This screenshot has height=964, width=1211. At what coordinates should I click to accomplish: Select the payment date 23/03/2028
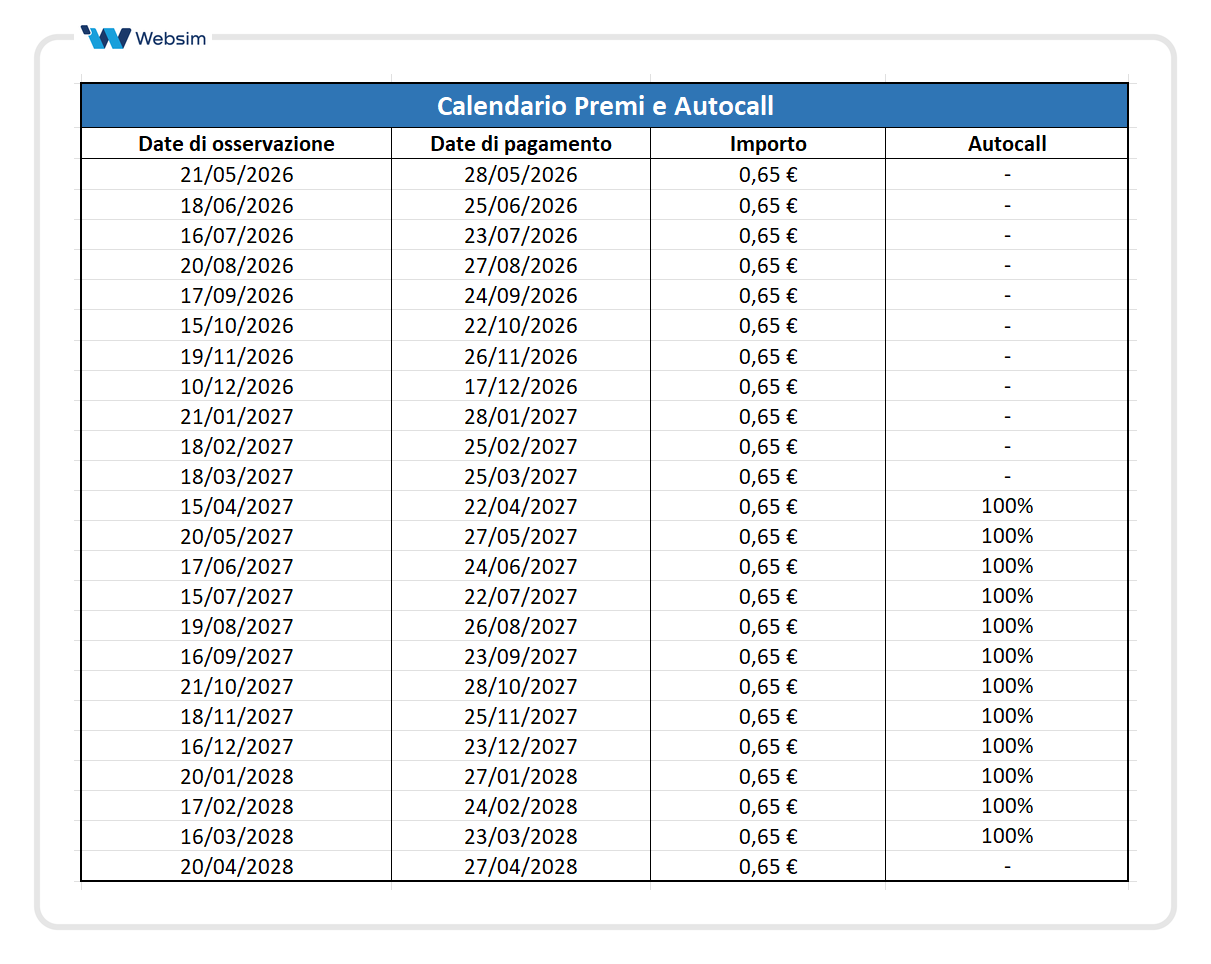(521, 836)
